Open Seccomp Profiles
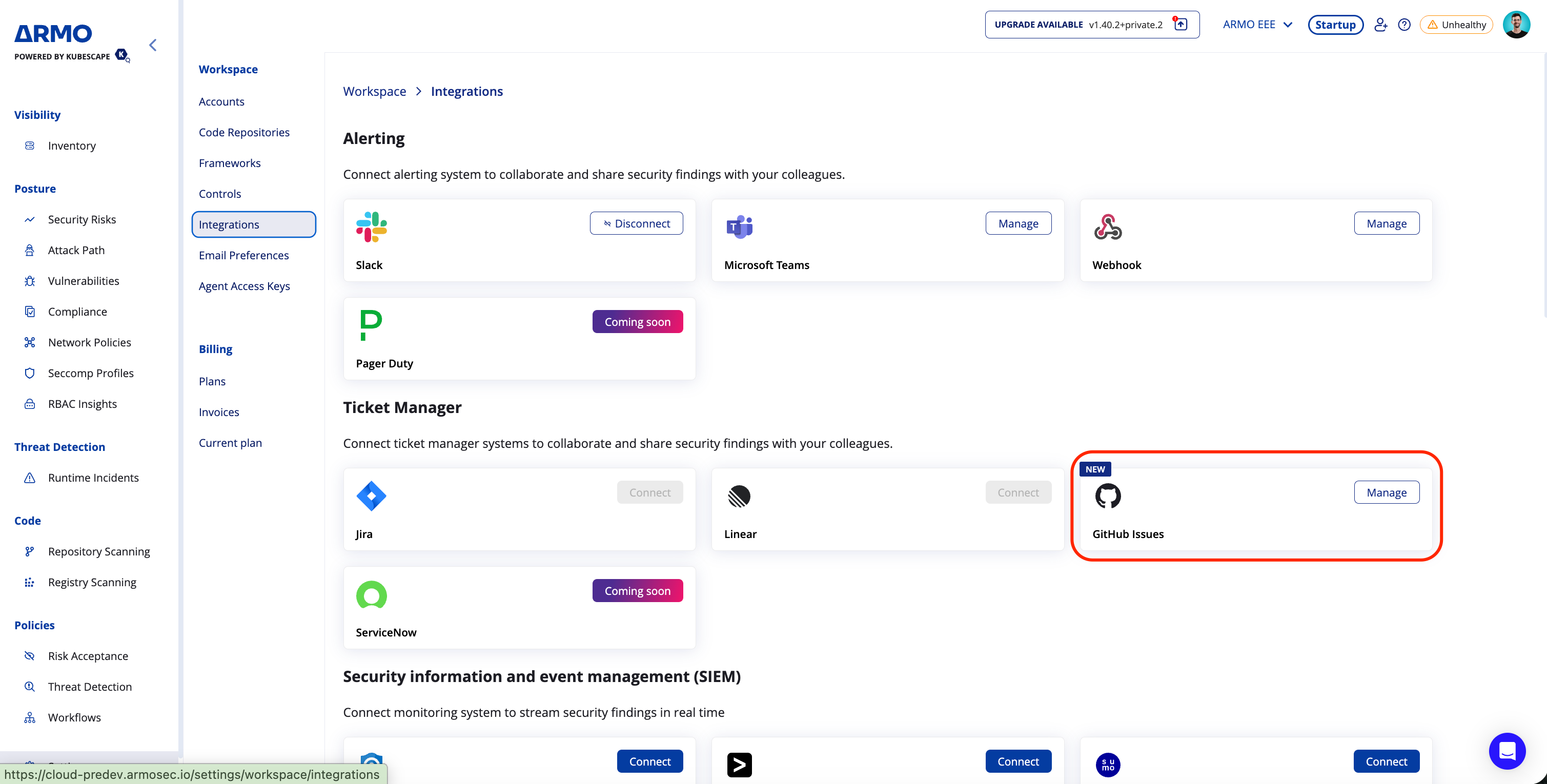 click(x=91, y=374)
